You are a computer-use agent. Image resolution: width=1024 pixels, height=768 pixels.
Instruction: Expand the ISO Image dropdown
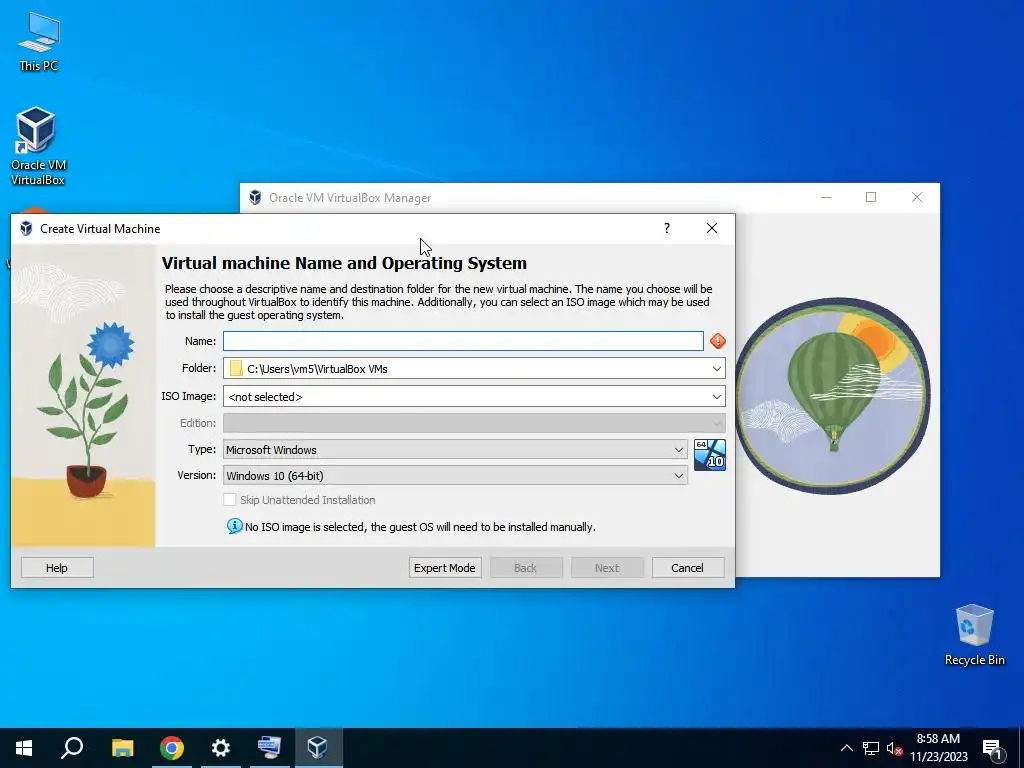point(716,396)
